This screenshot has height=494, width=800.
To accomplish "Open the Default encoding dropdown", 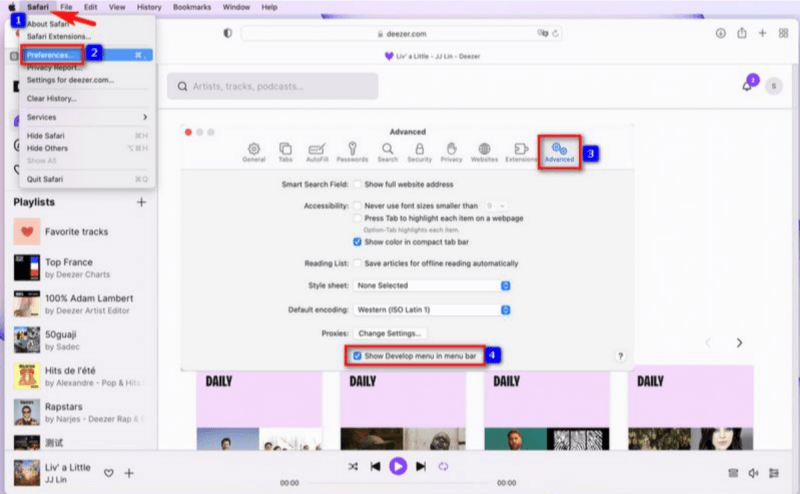I will click(432, 310).
